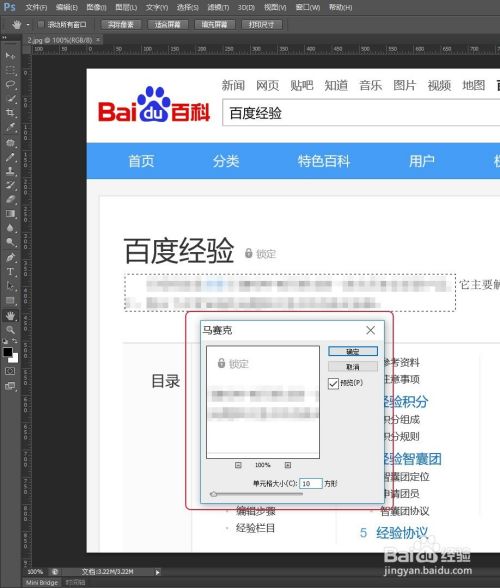Select the Blur tool
500x588 pixels.
(x=10, y=228)
